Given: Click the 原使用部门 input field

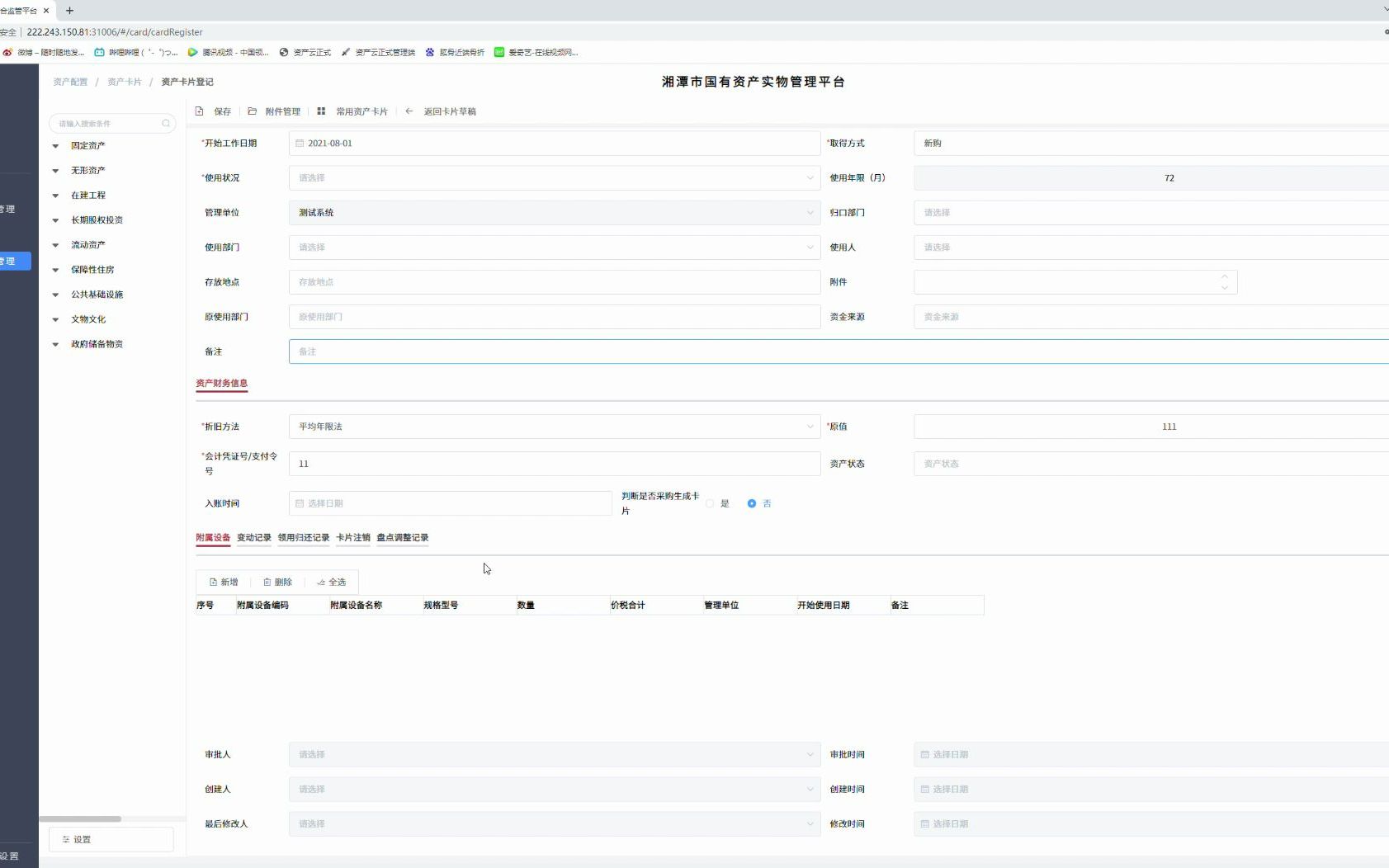Looking at the screenshot, I should 555,316.
